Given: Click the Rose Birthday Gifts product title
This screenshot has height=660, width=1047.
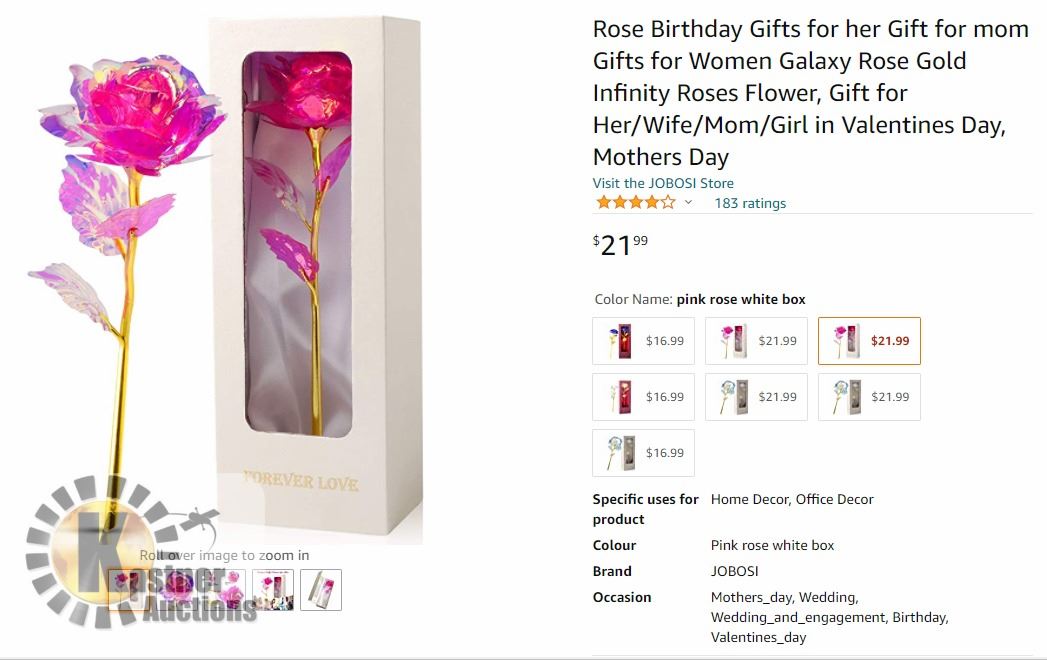Looking at the screenshot, I should click(810, 92).
